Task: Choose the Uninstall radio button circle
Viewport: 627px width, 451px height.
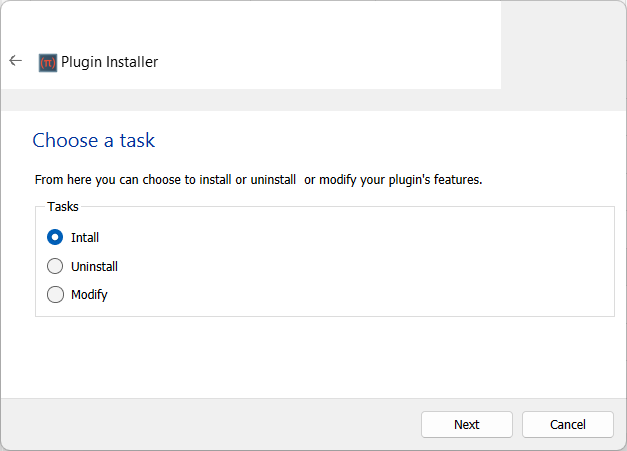Action: [x=56, y=266]
